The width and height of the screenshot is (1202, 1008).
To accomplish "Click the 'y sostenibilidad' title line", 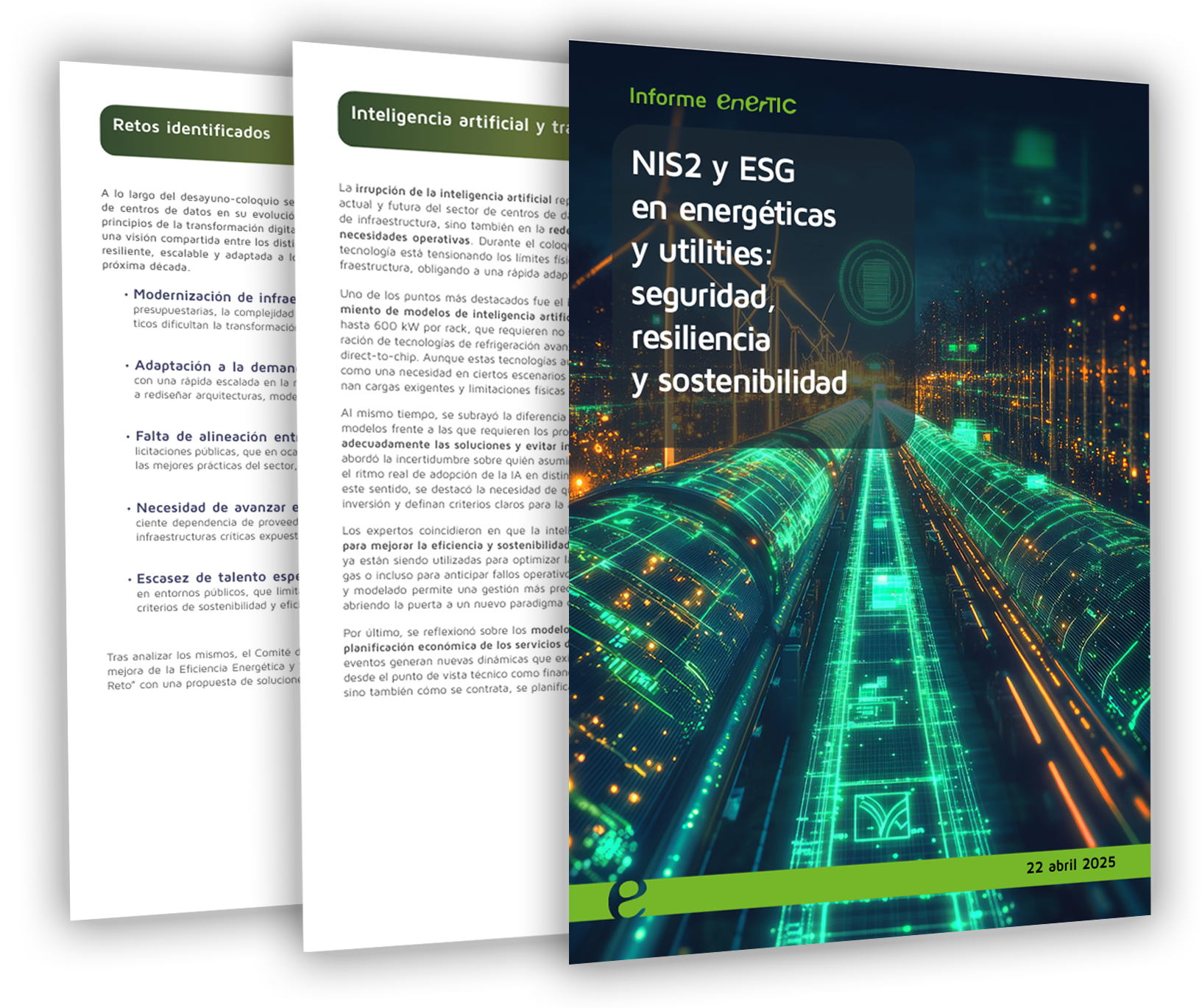I will click(739, 381).
